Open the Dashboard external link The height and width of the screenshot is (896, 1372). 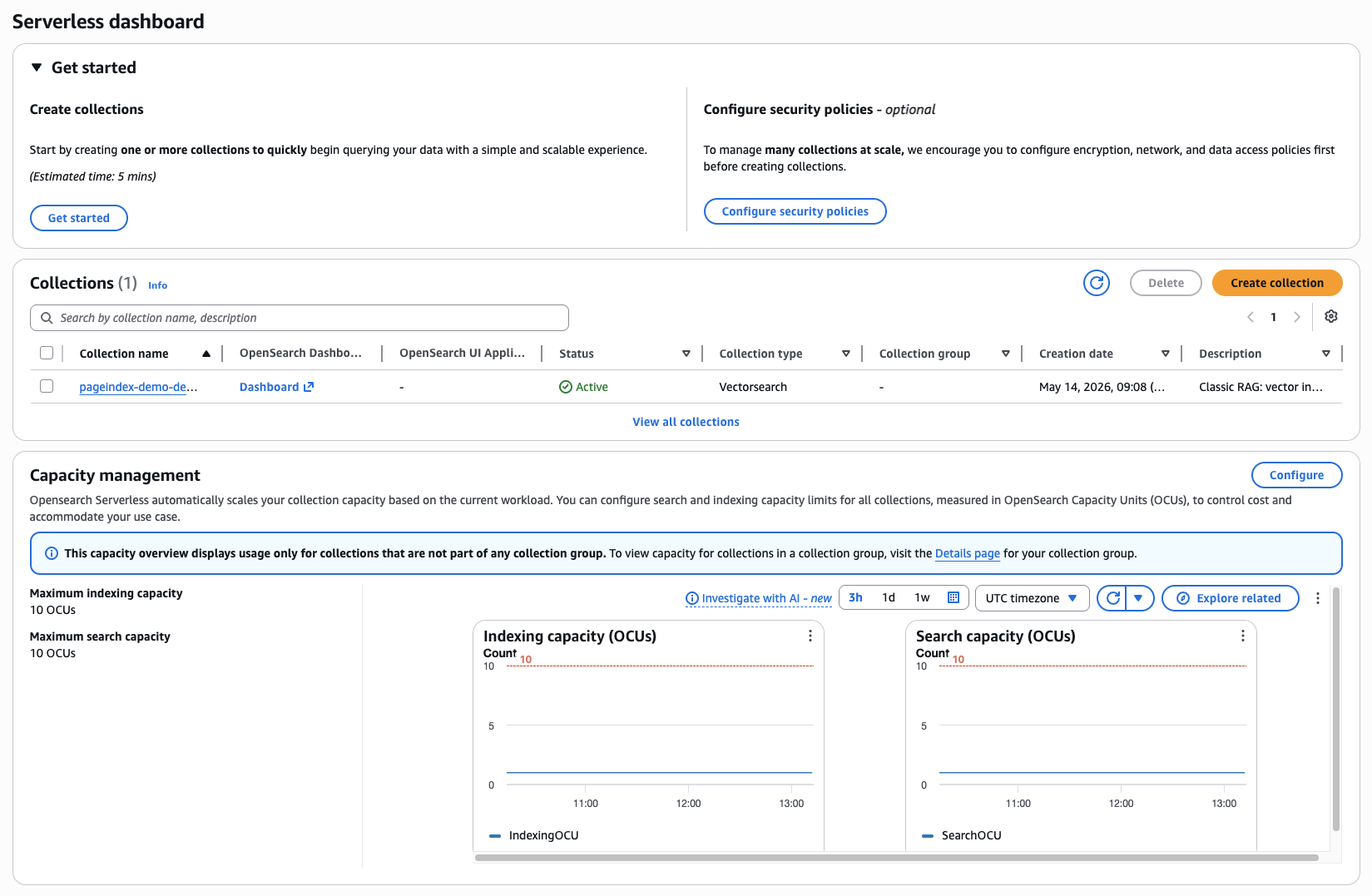point(276,387)
